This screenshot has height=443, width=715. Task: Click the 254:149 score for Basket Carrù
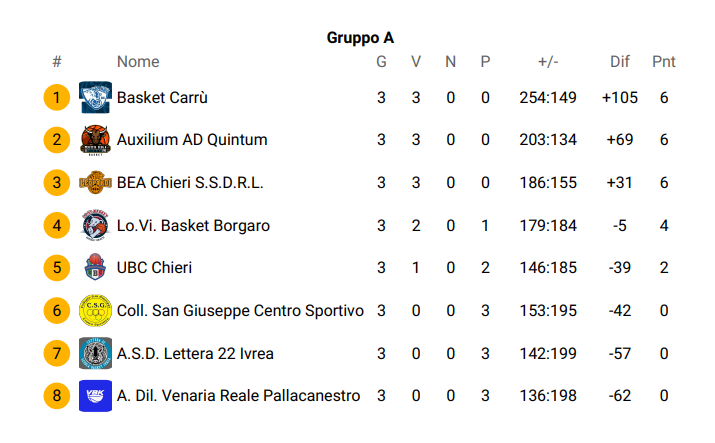(x=548, y=98)
